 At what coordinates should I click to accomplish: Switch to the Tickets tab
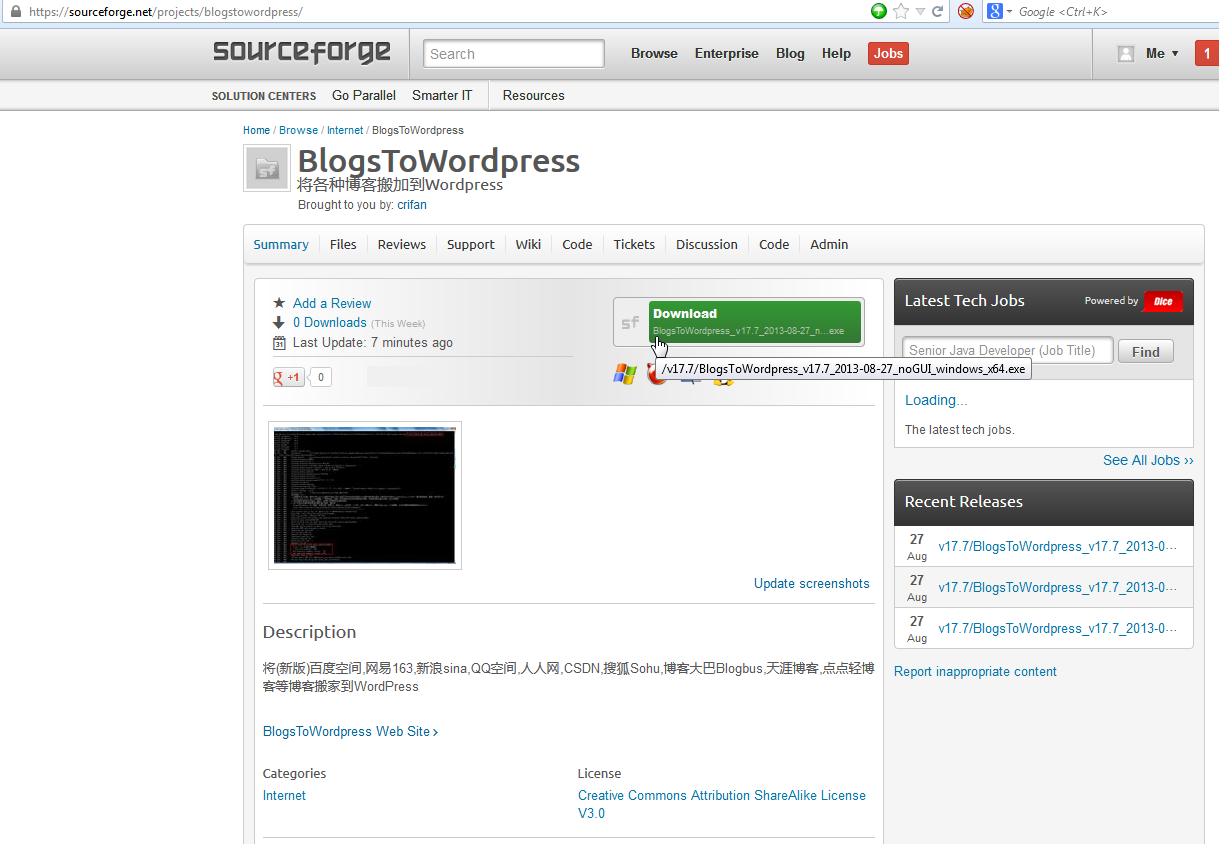coord(634,244)
